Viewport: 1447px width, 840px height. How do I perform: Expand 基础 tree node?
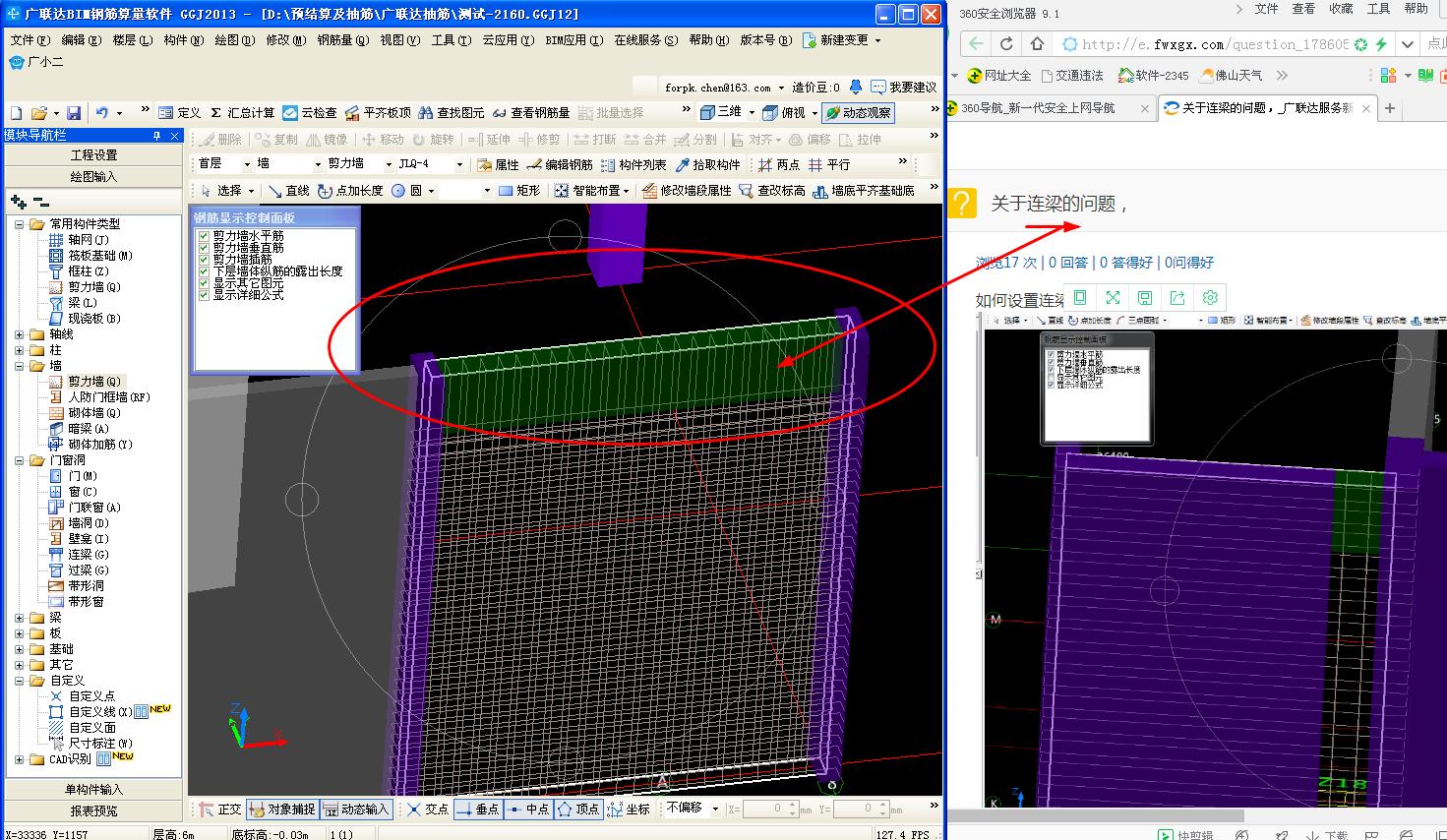[x=19, y=649]
